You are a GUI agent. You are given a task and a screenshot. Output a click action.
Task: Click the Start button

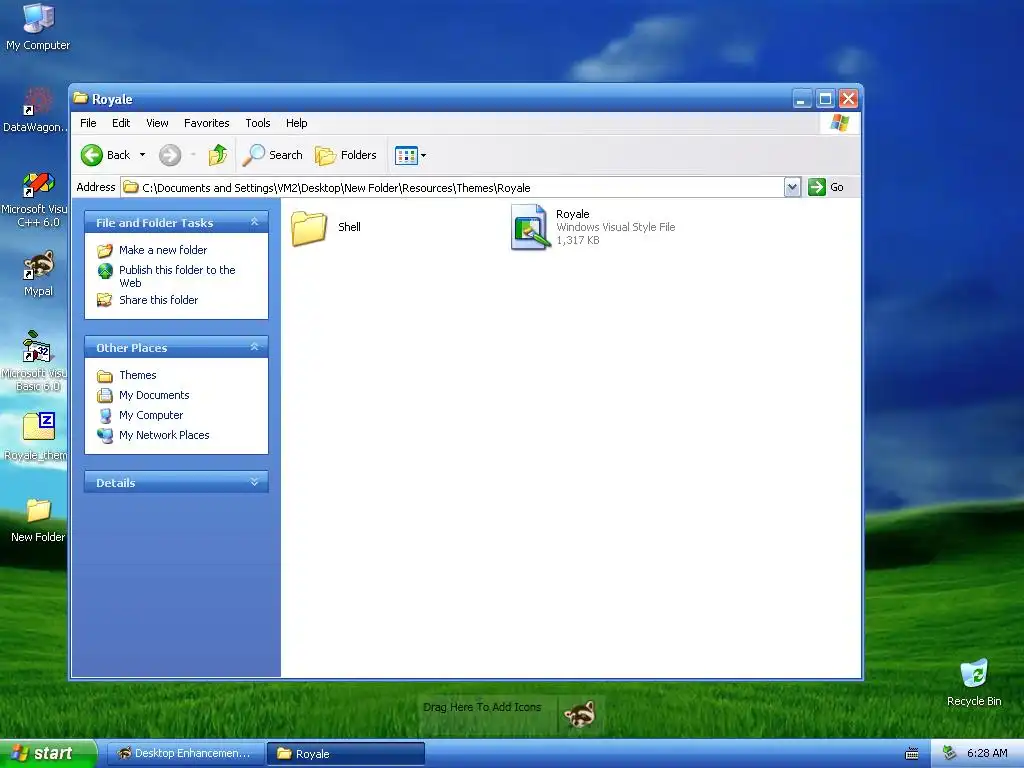pos(48,754)
